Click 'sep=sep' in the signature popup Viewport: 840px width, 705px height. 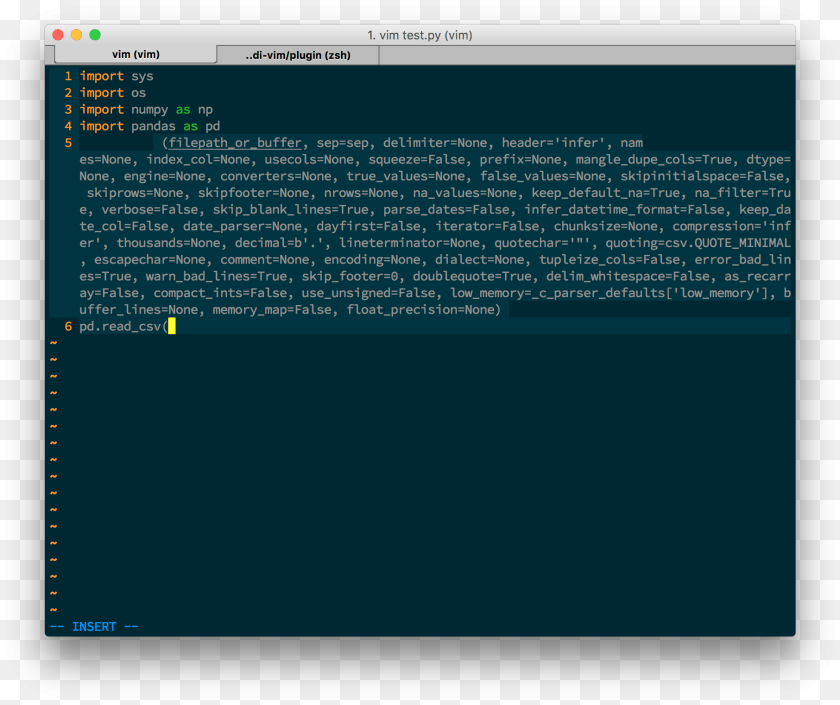click(342, 143)
